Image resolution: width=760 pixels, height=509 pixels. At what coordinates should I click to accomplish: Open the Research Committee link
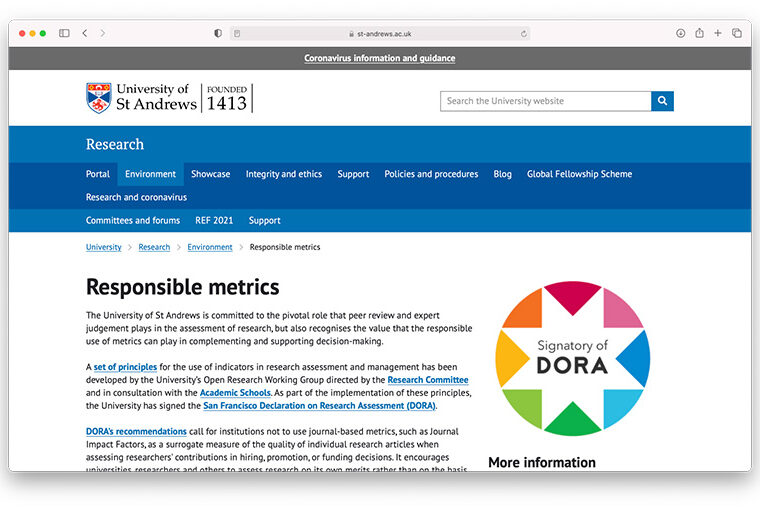pos(428,380)
